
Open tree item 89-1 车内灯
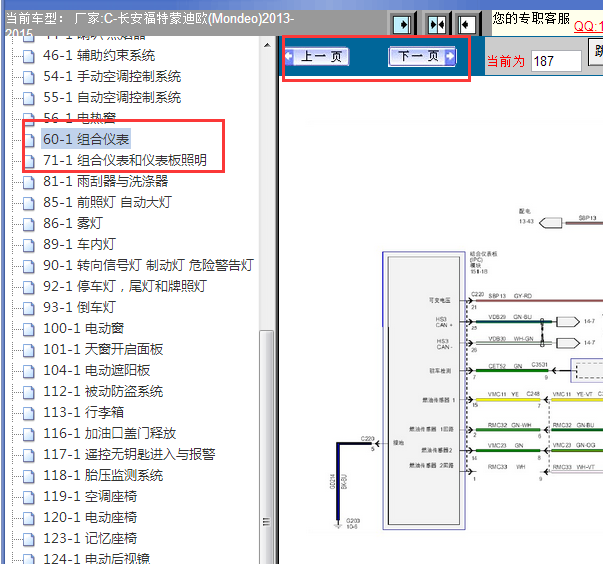[x=79, y=244]
